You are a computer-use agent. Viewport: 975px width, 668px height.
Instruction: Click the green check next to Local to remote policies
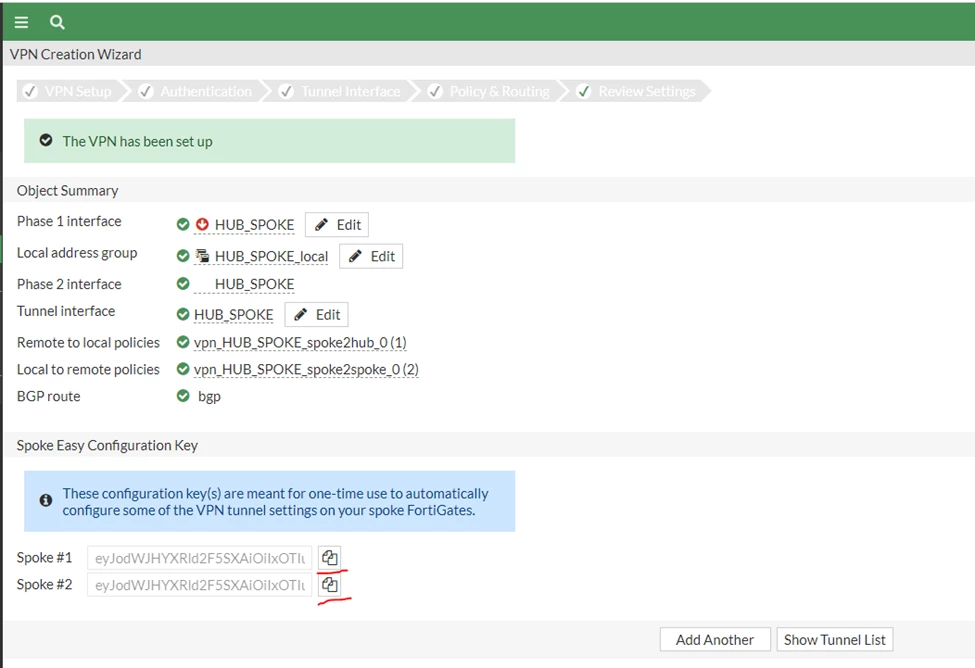(183, 369)
